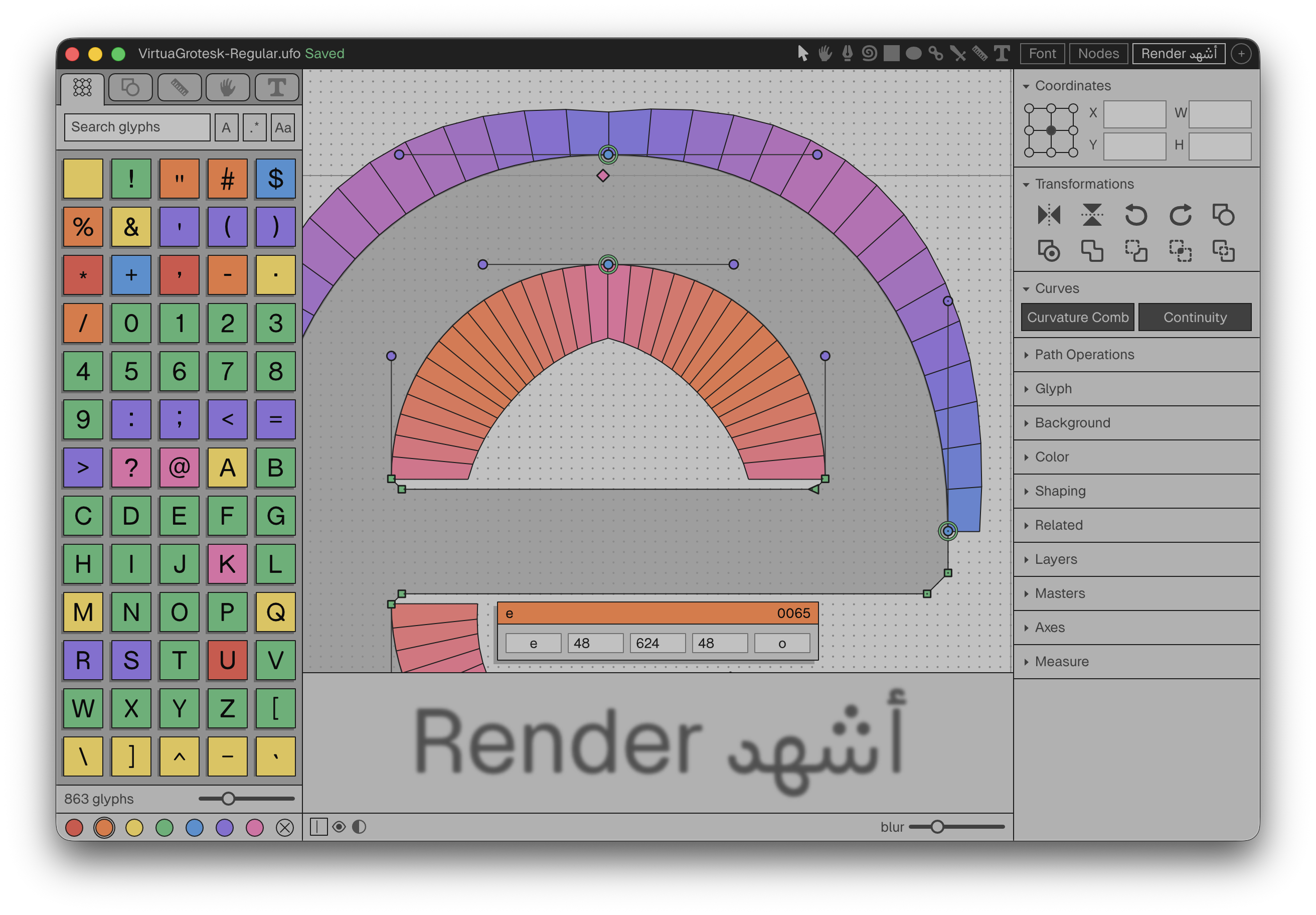Toggle half-circle contrast icon below canvas
1316x915 pixels.
pos(359,827)
